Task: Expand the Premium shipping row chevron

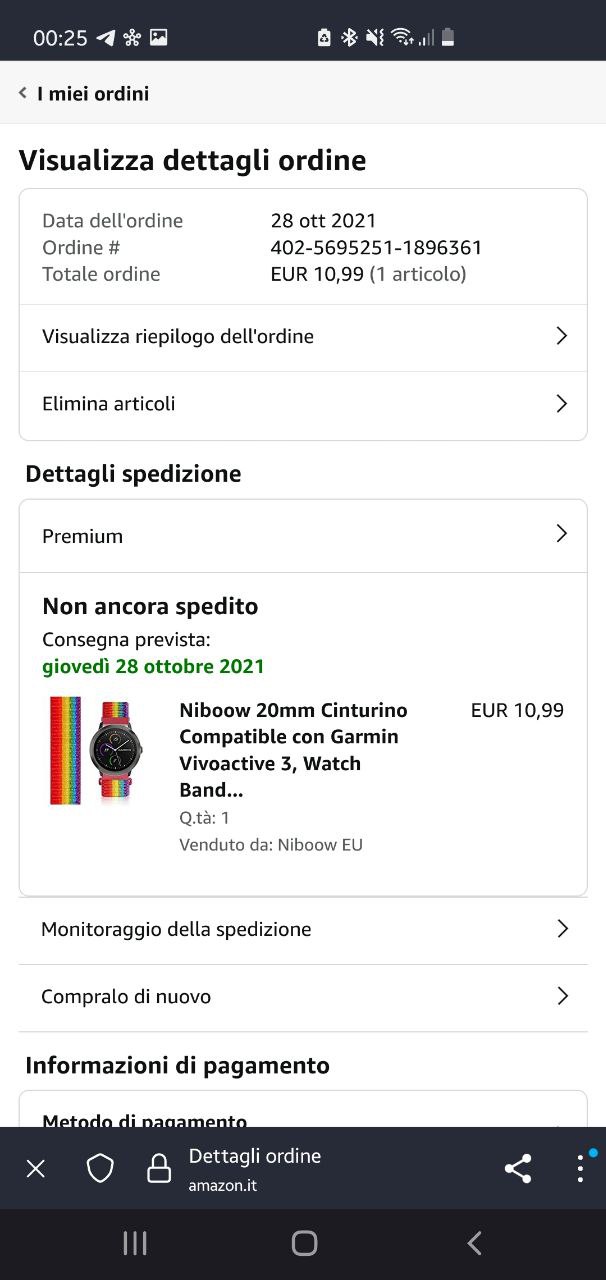Action: point(561,534)
